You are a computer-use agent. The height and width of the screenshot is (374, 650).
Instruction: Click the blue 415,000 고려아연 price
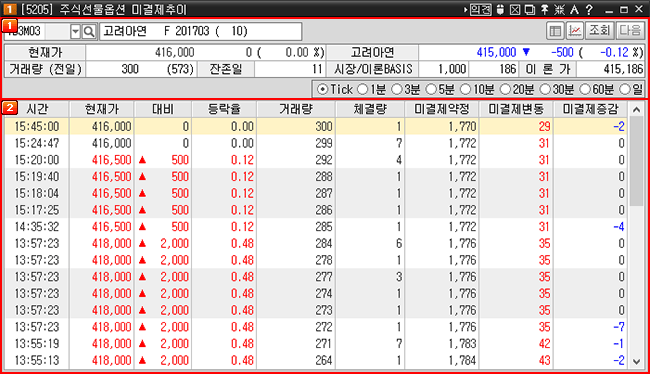coord(496,52)
